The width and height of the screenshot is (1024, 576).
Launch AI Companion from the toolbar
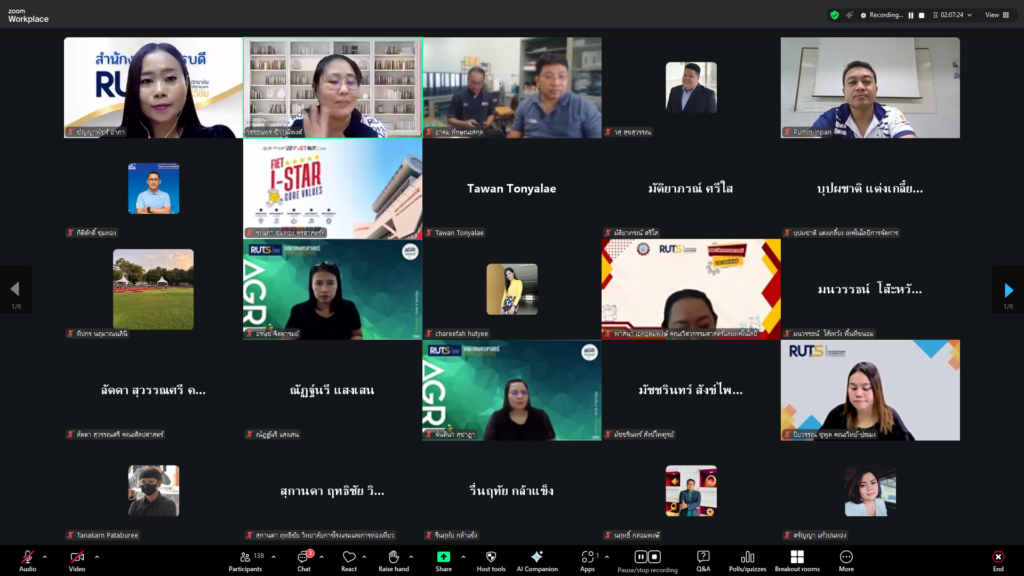point(537,558)
